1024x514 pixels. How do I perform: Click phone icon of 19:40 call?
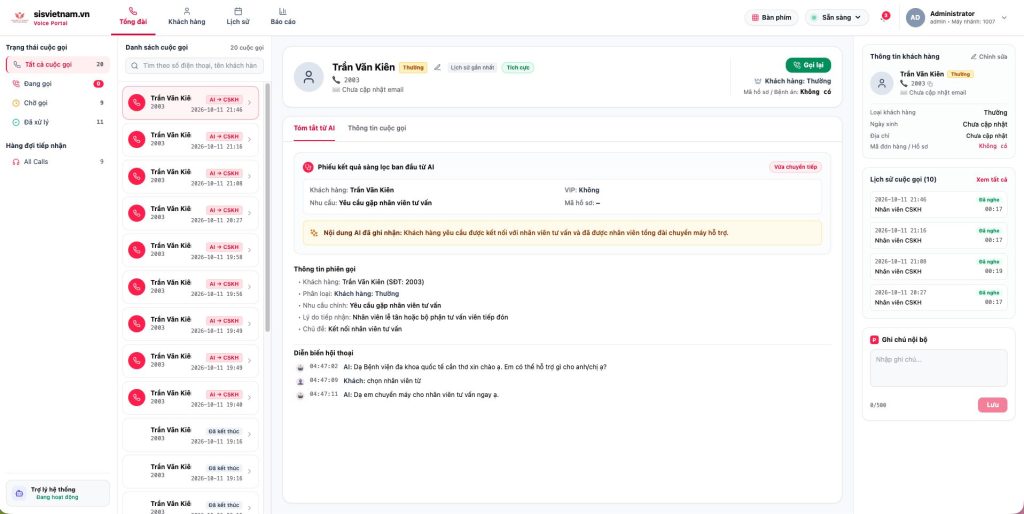point(136,398)
